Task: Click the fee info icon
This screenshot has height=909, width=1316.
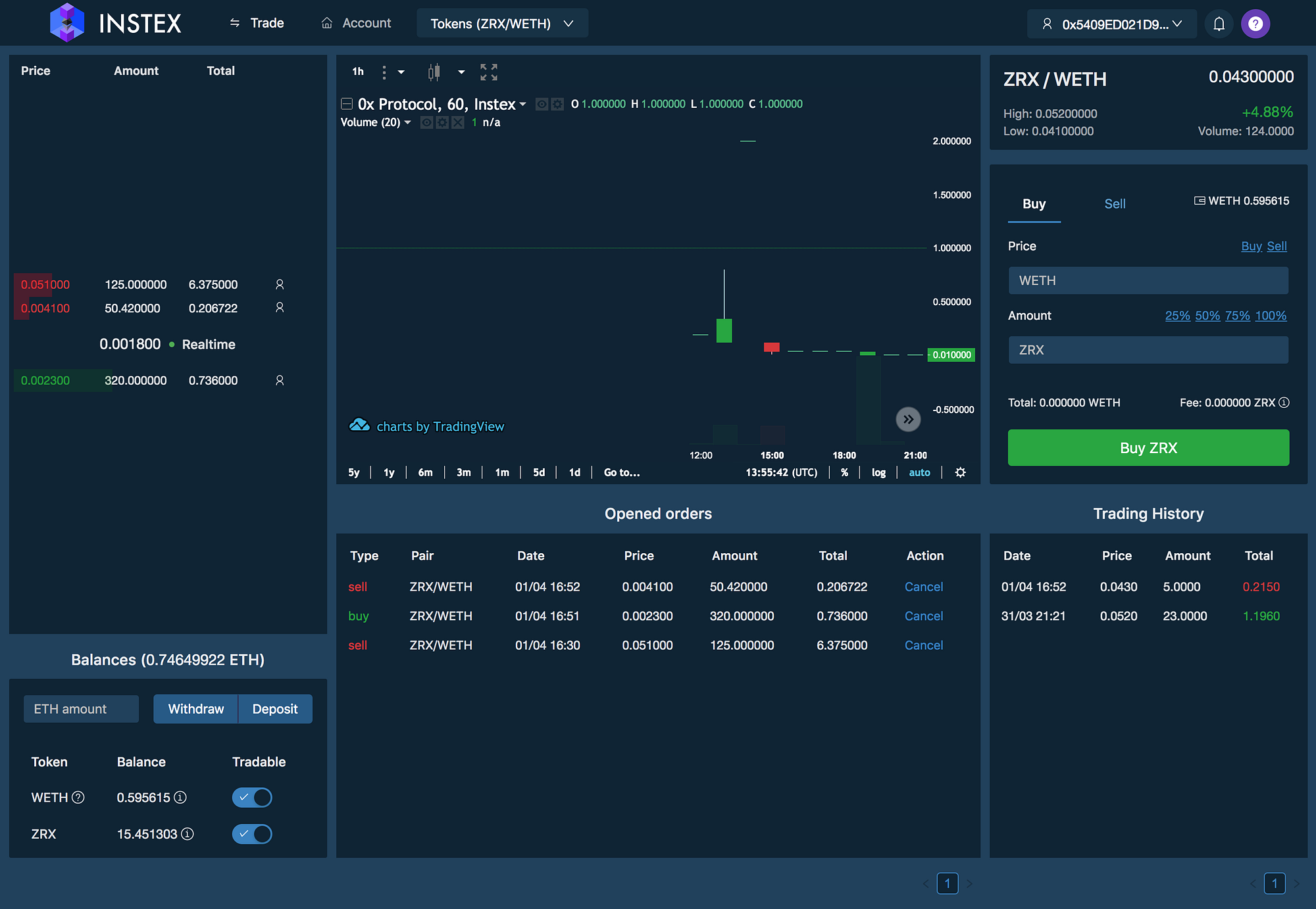Action: click(1284, 403)
